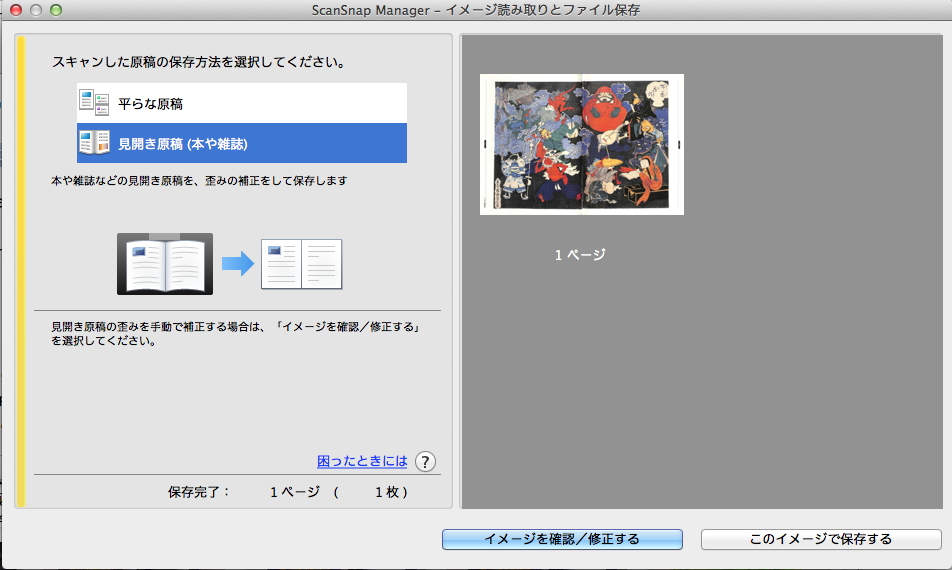Click the 見開き原稿の歪みを手動で補正する場合は instruction text
The height and width of the screenshot is (570, 952).
pos(236,333)
